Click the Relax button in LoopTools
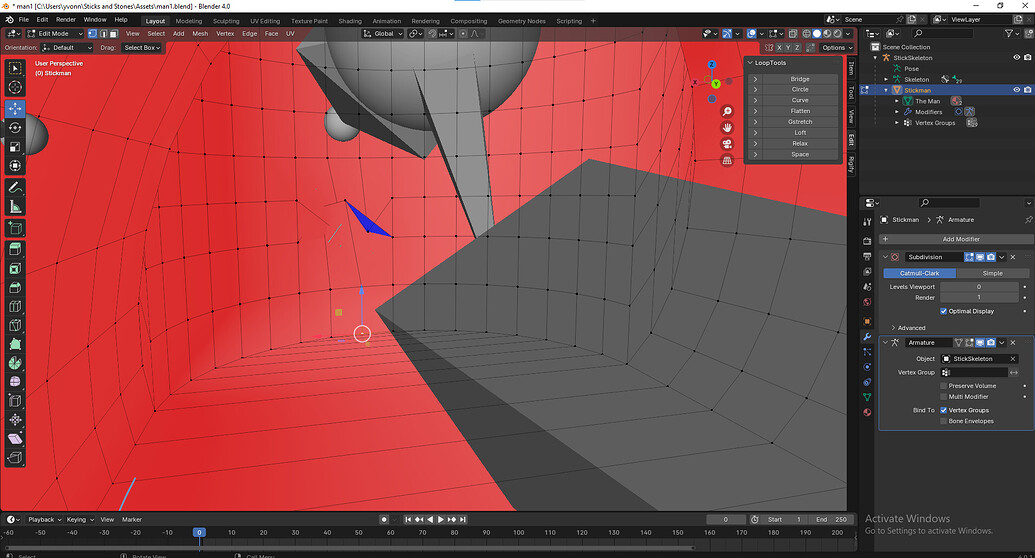This screenshot has height=558, width=1035. (800, 143)
